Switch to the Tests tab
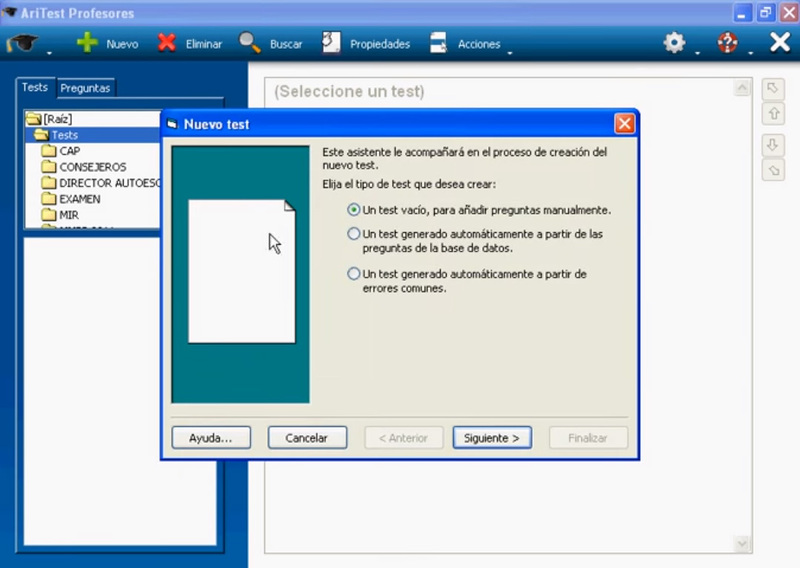Viewport: 800px width, 568px height. 35,87
